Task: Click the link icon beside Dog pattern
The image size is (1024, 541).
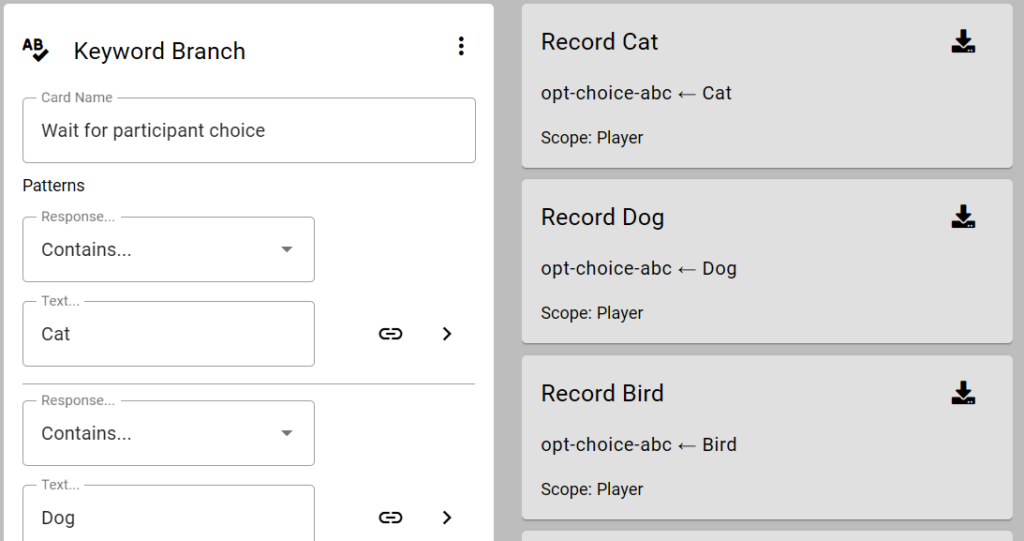Action: (390, 517)
